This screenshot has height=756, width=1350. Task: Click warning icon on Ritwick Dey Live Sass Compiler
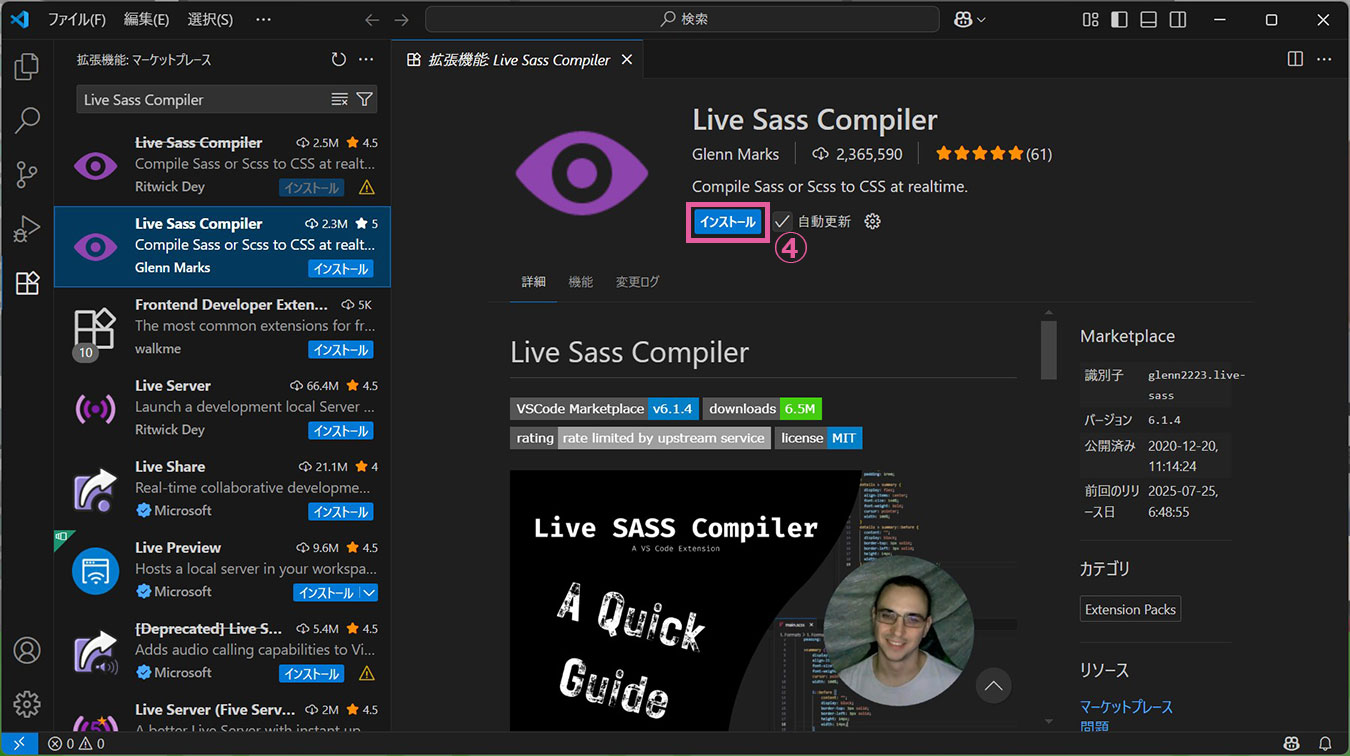tap(366, 187)
